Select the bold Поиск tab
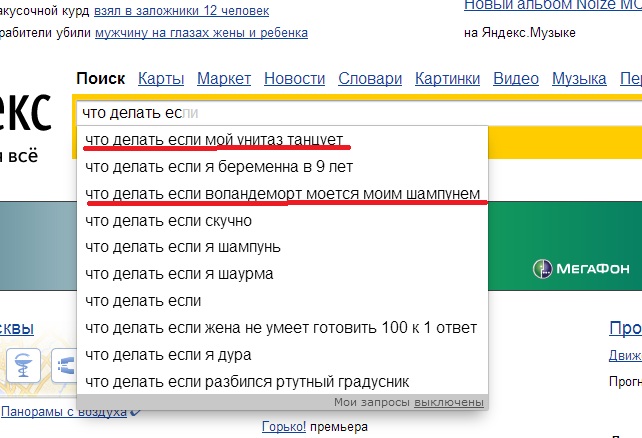 coord(101,78)
